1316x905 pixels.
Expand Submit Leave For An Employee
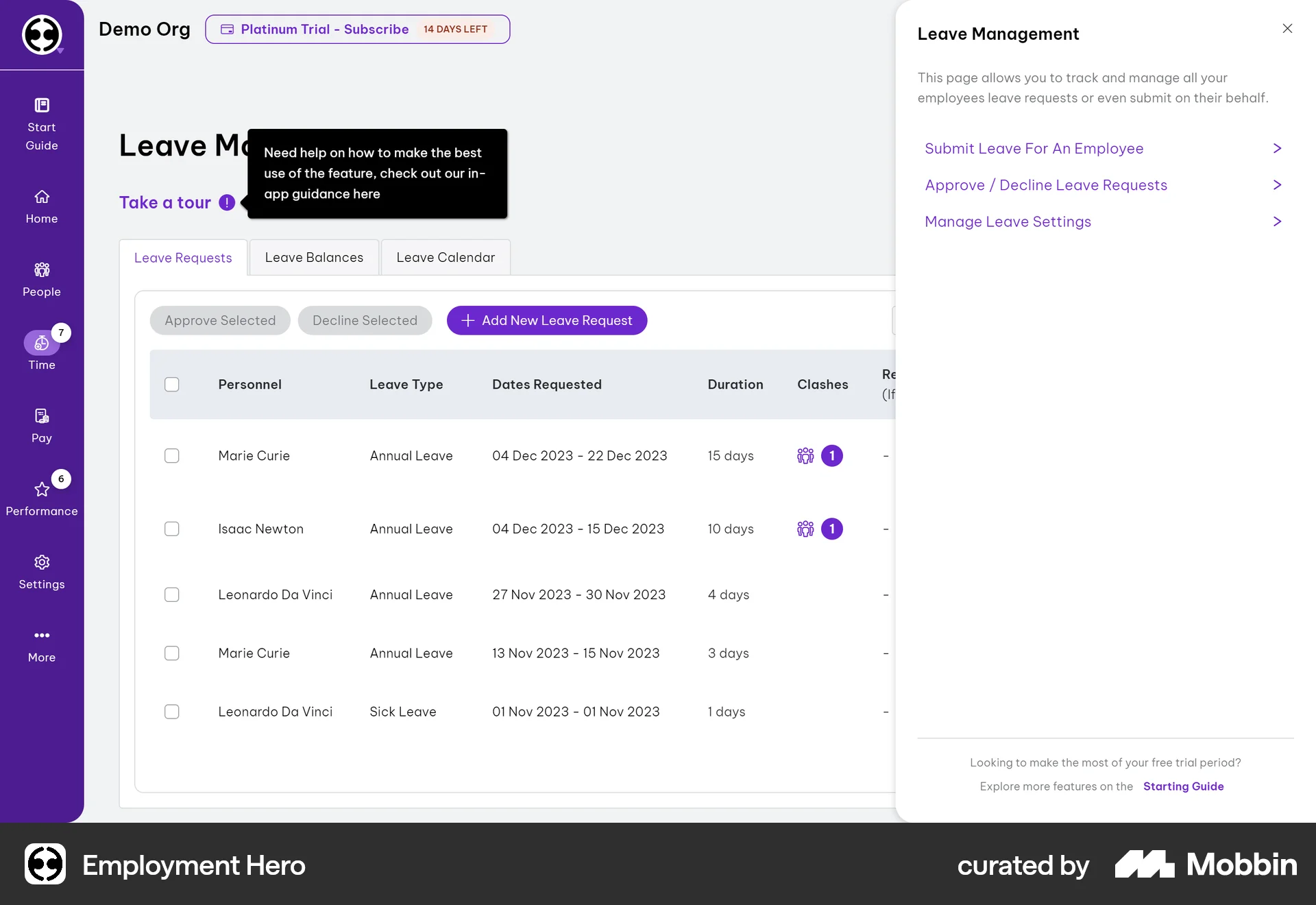coord(1034,148)
